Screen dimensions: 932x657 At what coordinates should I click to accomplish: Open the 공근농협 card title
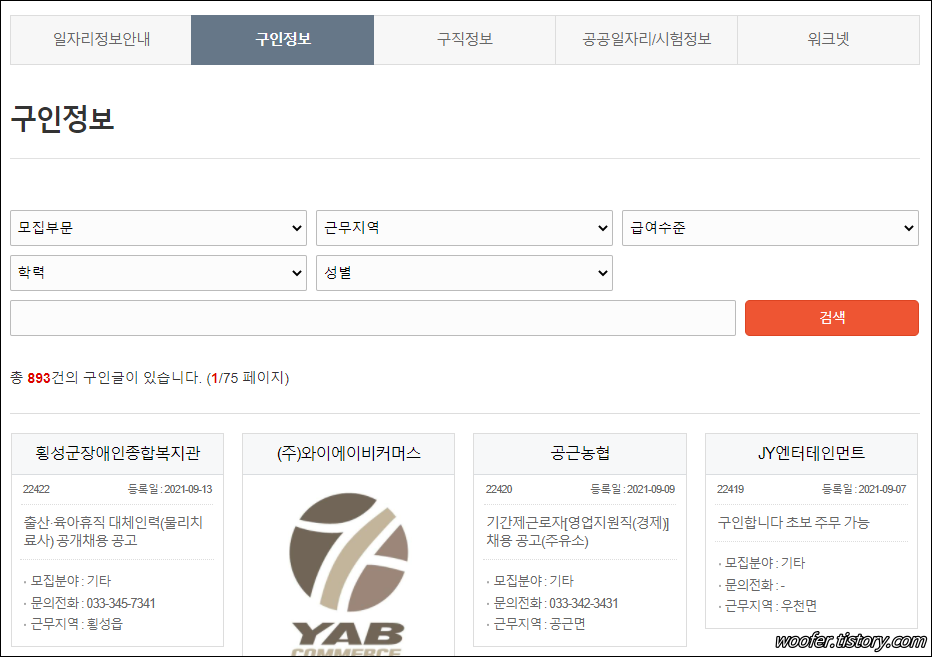point(580,454)
